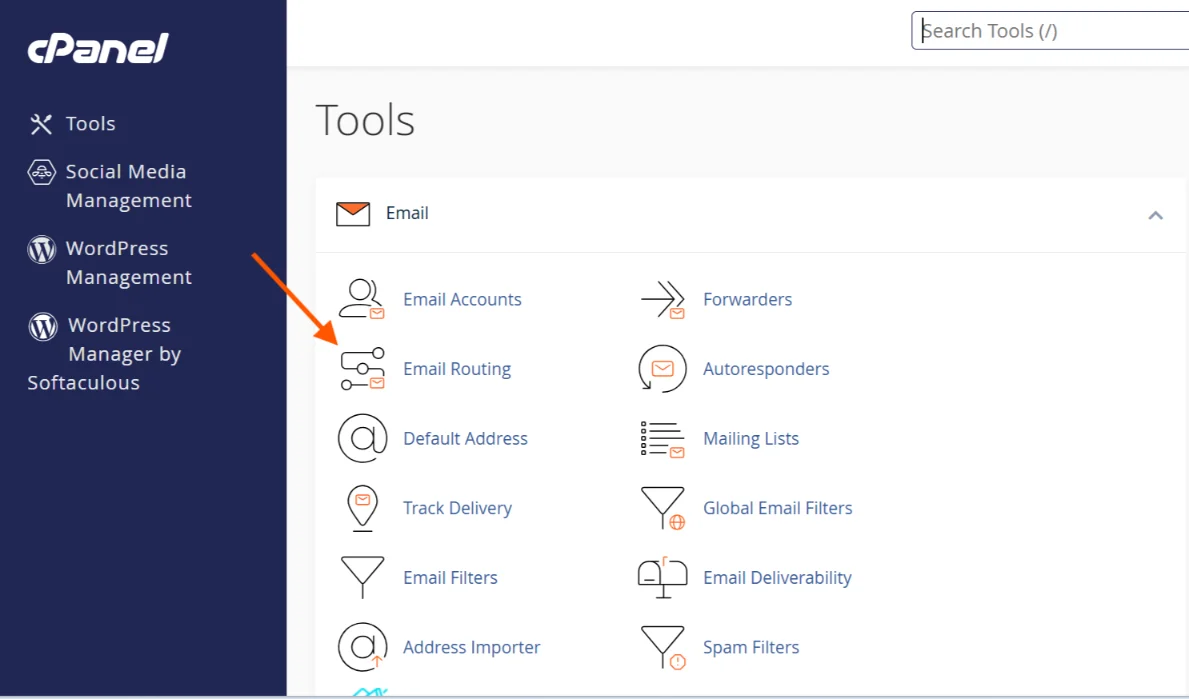The width and height of the screenshot is (1189, 699).
Task: Click the Email Filters text link
Action: [x=450, y=578]
